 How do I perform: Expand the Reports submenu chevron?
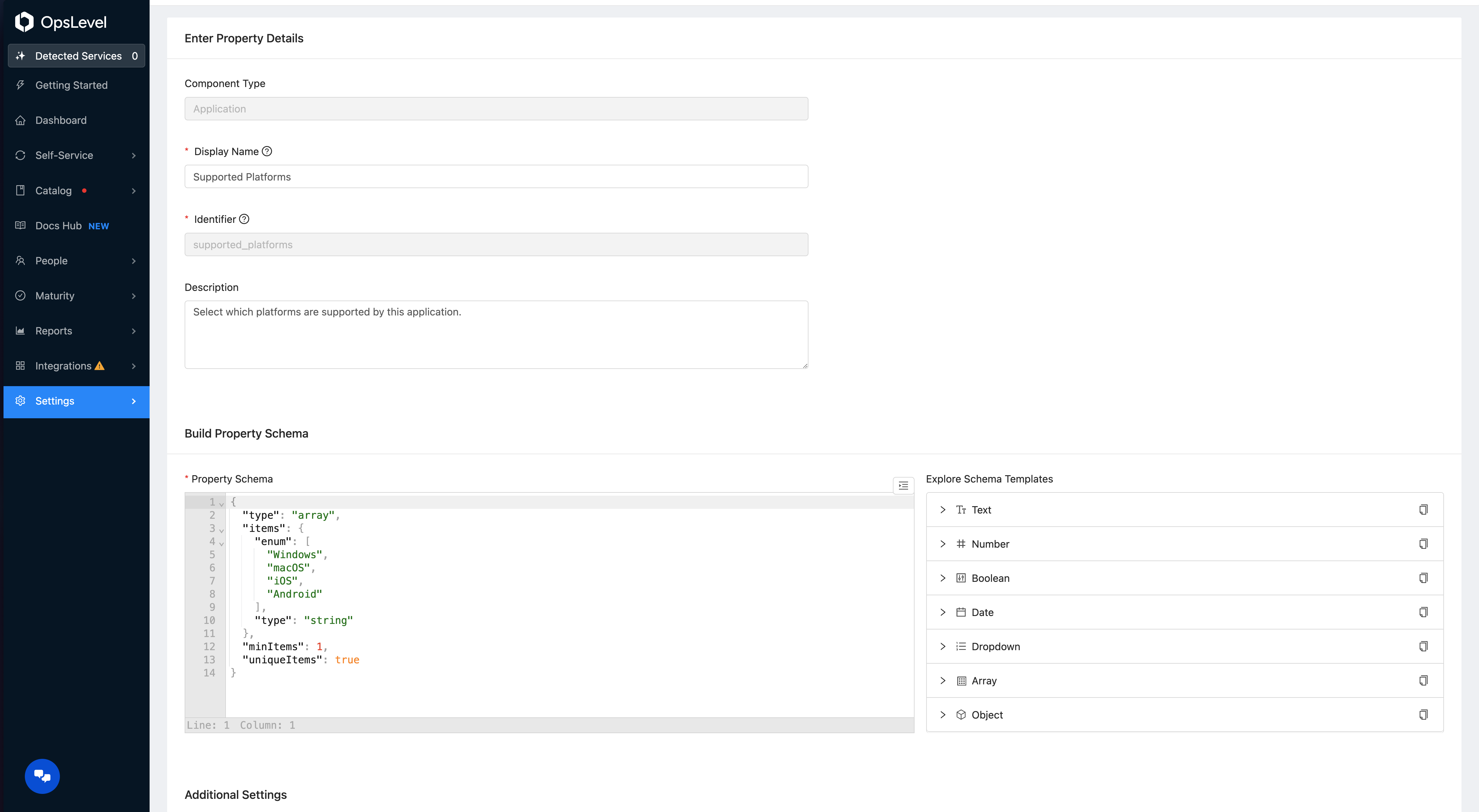(x=134, y=331)
